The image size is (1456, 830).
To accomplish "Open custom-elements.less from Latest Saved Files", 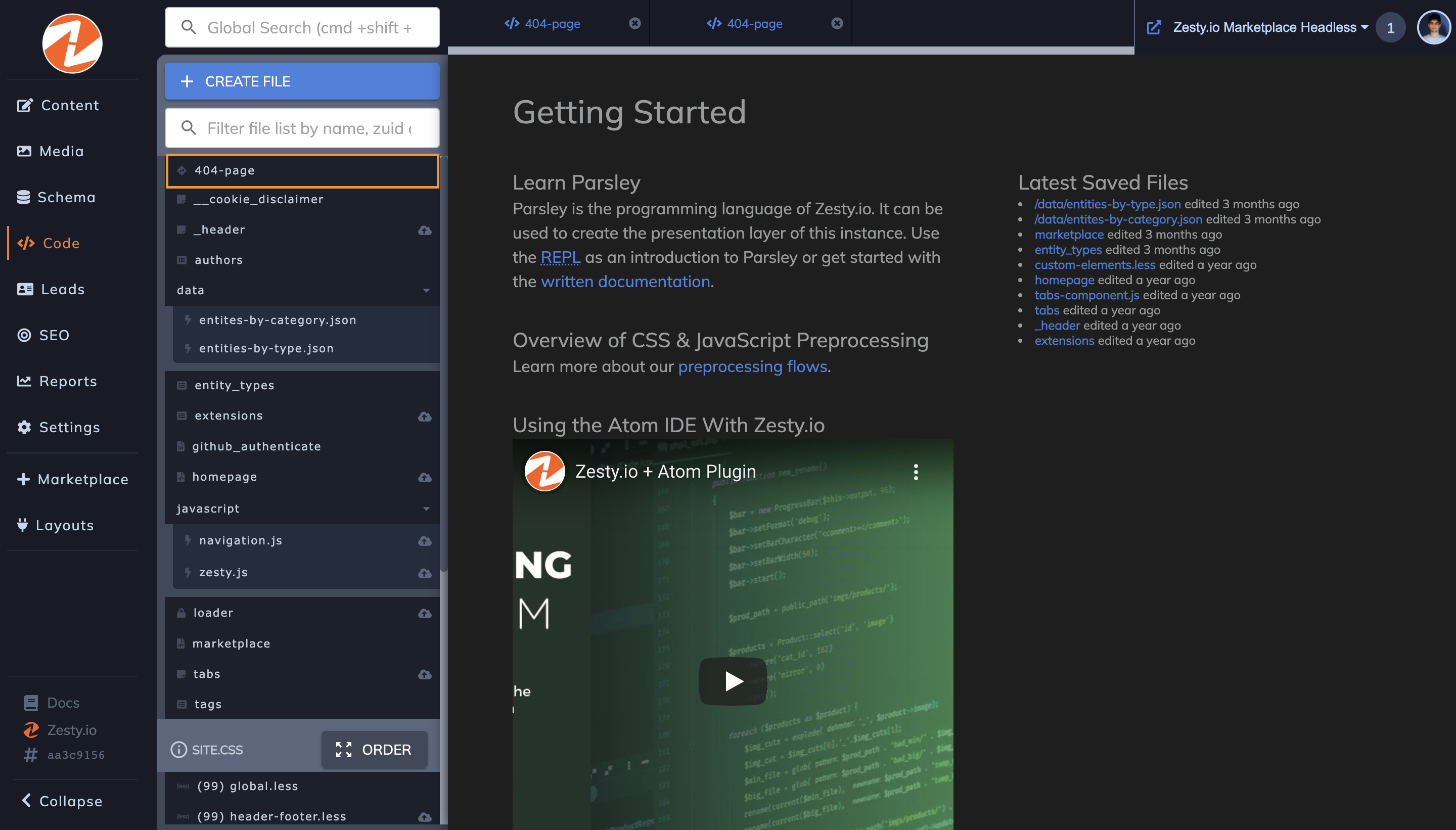I will pyautogui.click(x=1095, y=265).
